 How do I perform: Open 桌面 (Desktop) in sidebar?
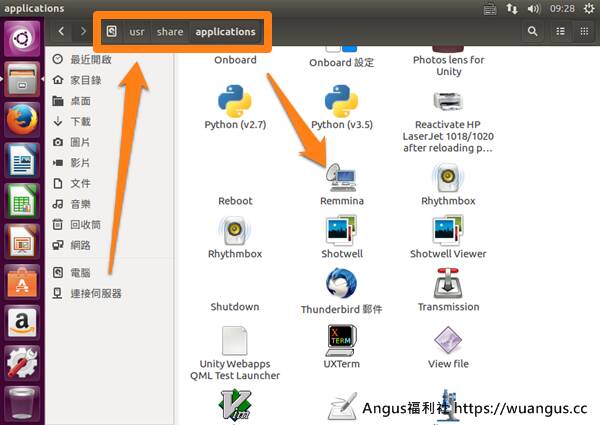point(109,101)
